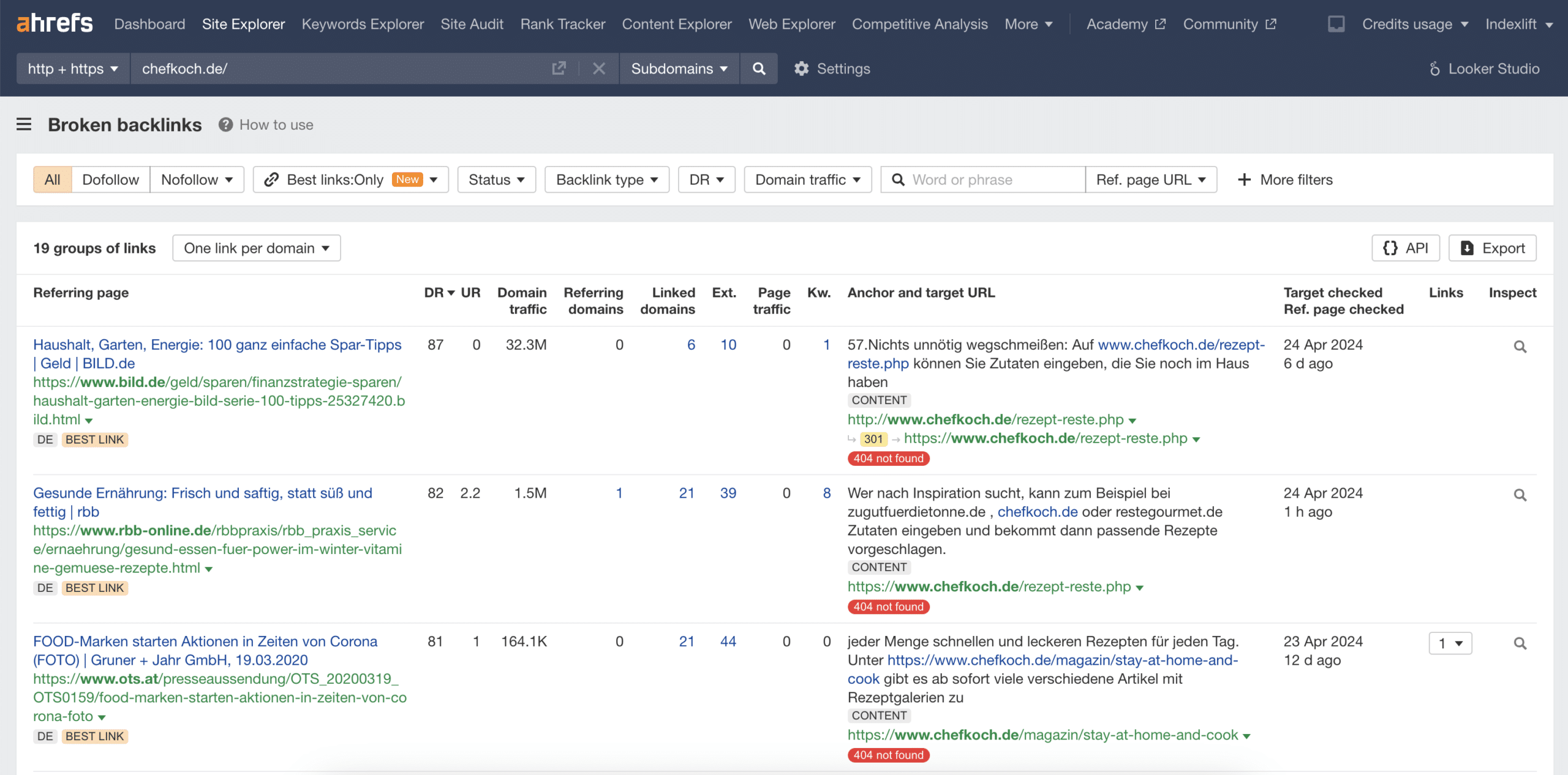
Task: Open Haushalt, Garten, Energie BILD.de page link
Action: pos(217,354)
